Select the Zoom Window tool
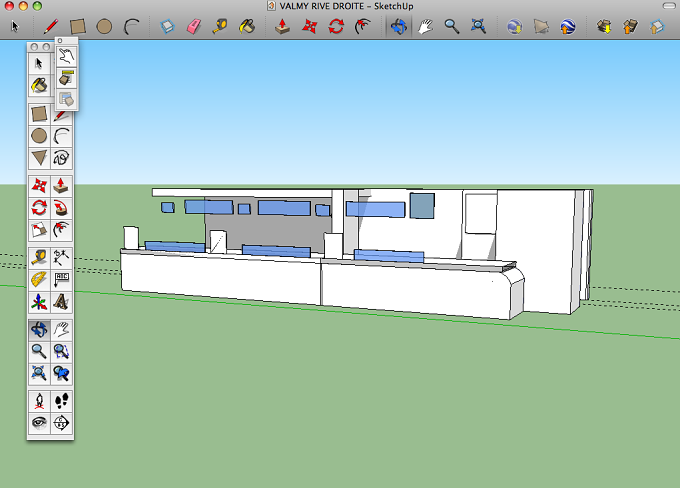680x488 pixels. point(61,351)
